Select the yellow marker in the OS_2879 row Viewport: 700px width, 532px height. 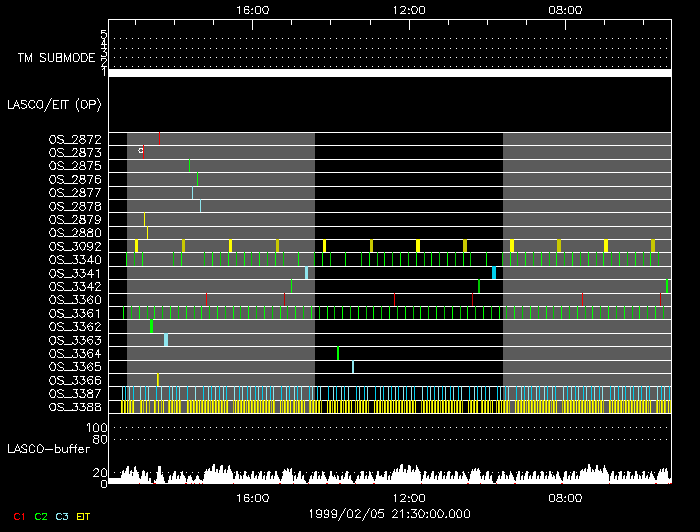144,219
